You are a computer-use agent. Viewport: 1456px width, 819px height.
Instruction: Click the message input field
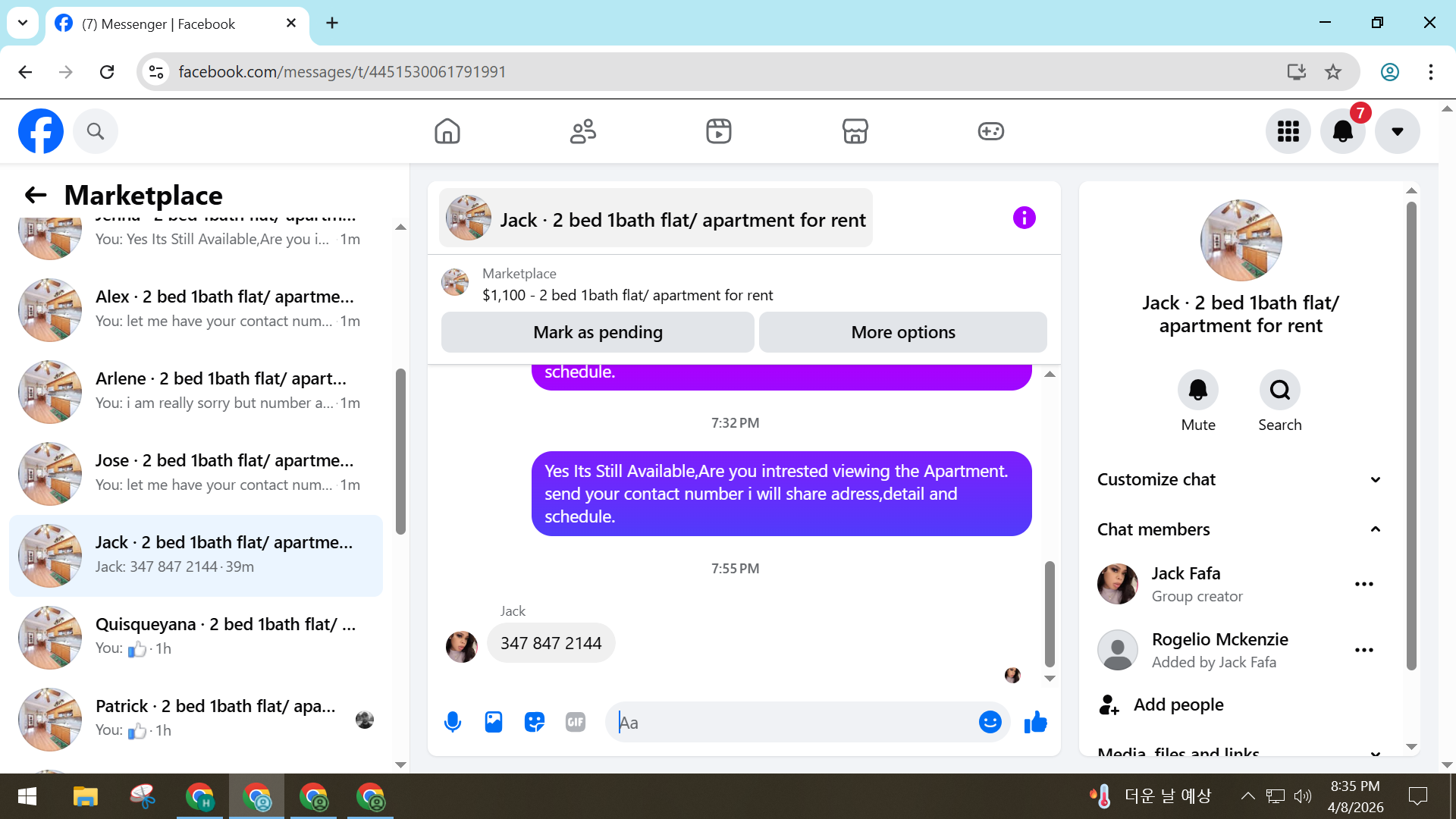point(796,722)
